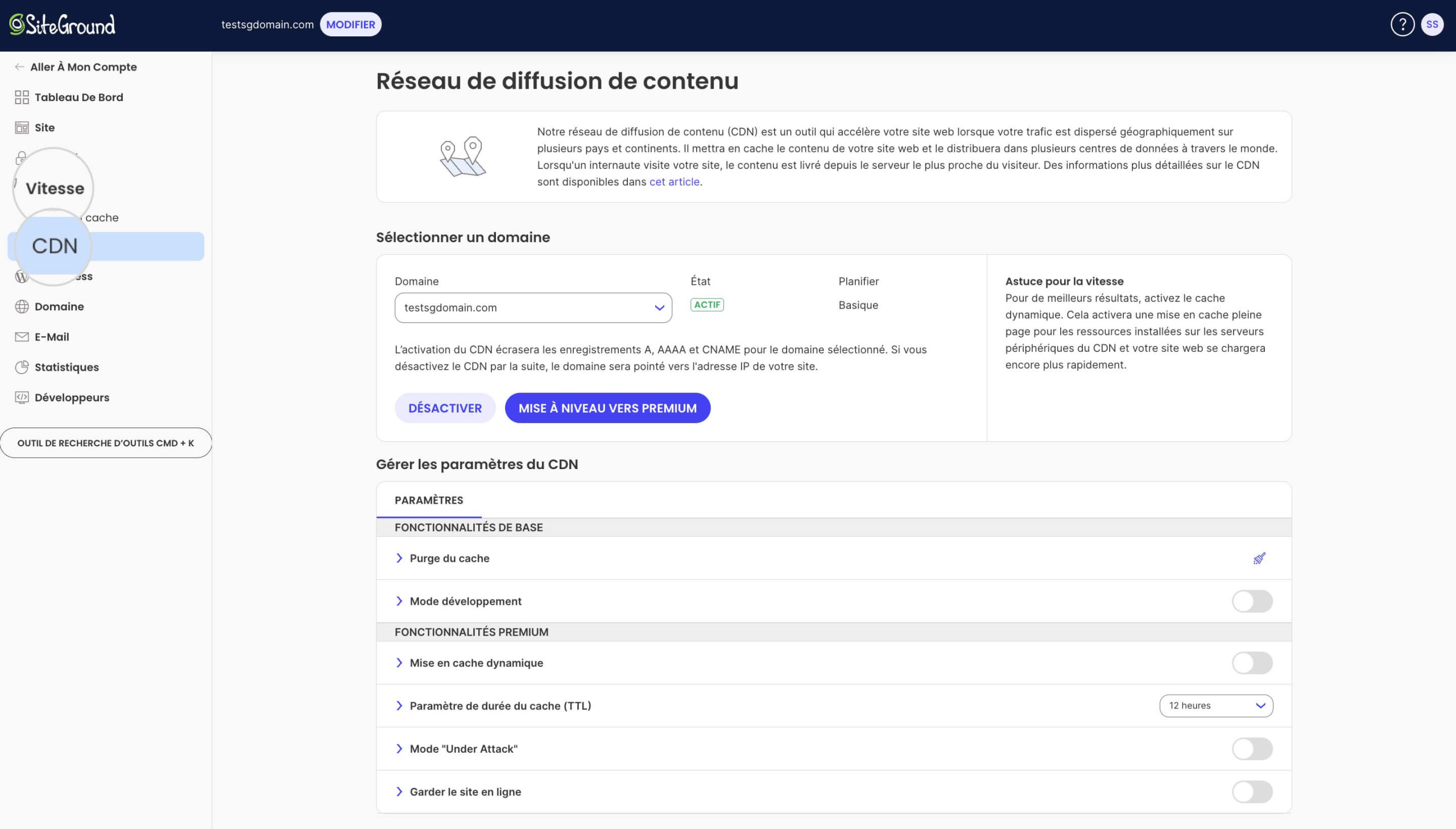
Task: Follow the cet article link
Action: pyautogui.click(x=674, y=181)
